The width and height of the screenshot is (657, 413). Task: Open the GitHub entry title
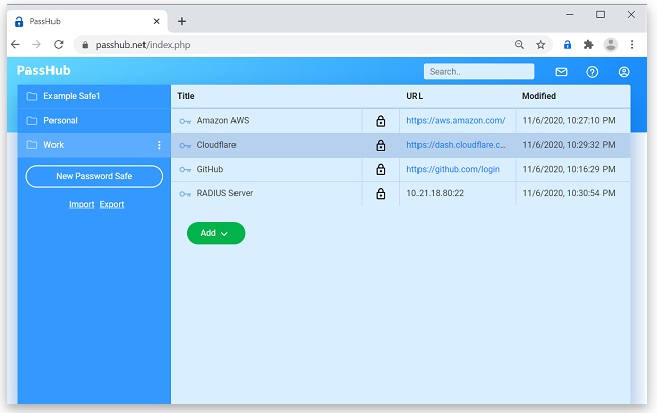click(x=210, y=169)
